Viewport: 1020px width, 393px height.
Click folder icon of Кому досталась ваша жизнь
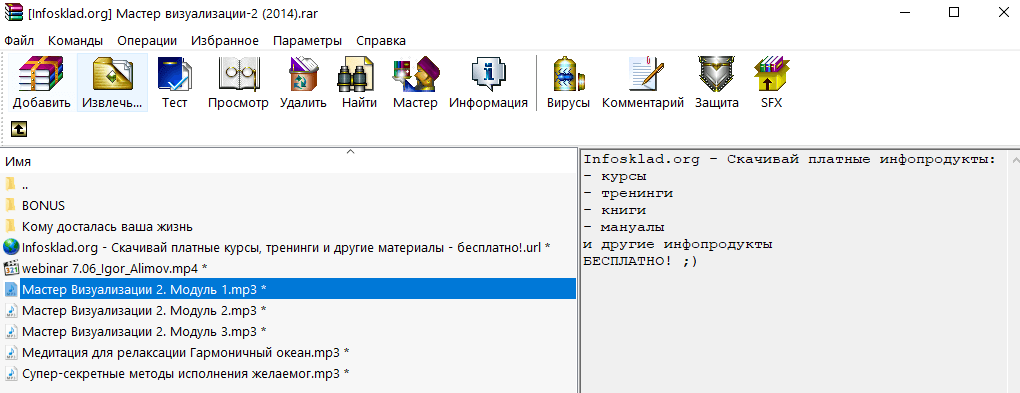[10, 226]
